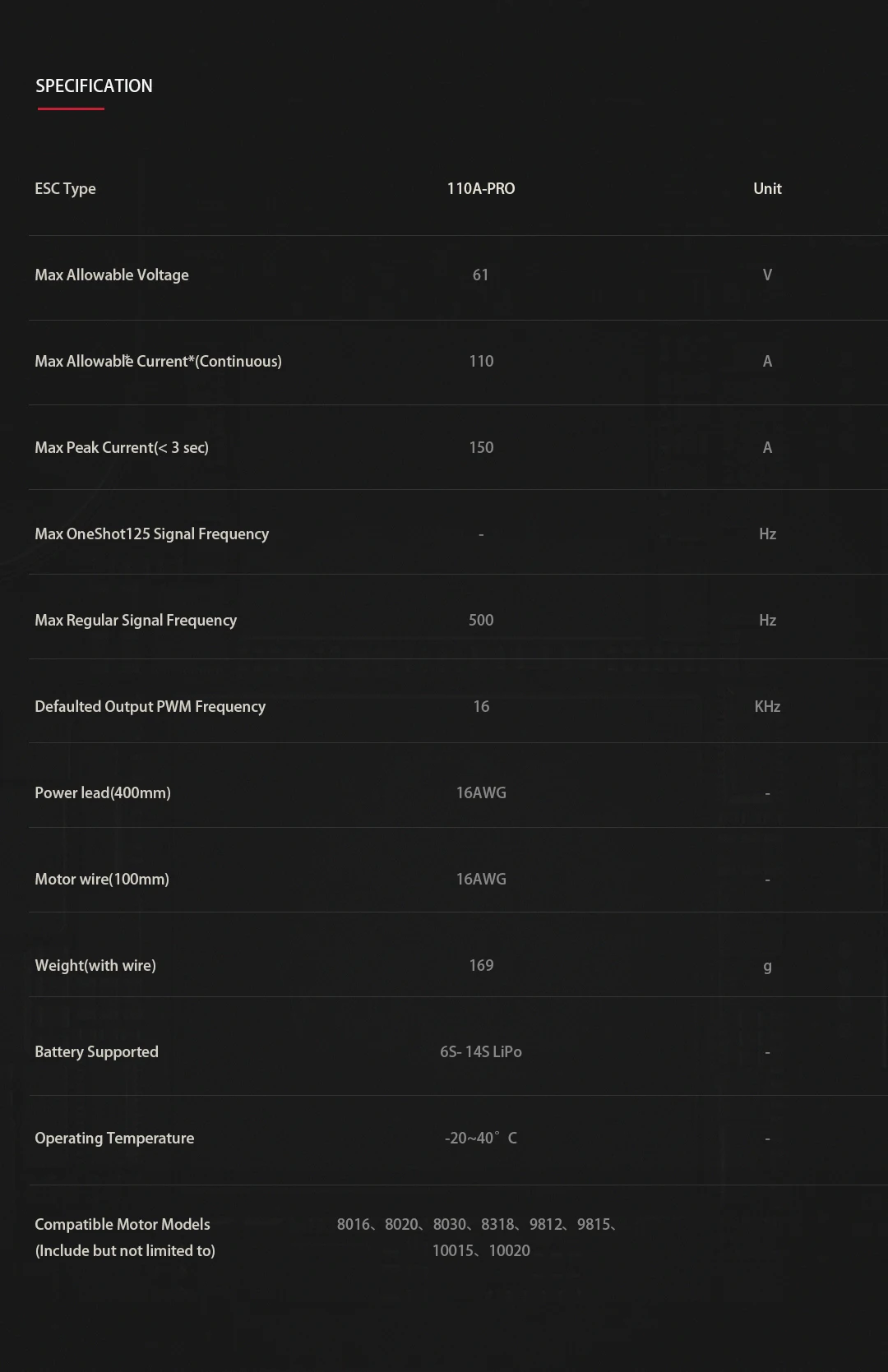This screenshot has height=1372, width=888.
Task: Click Max OneShot125 Signal Frequency label
Action: pos(151,534)
